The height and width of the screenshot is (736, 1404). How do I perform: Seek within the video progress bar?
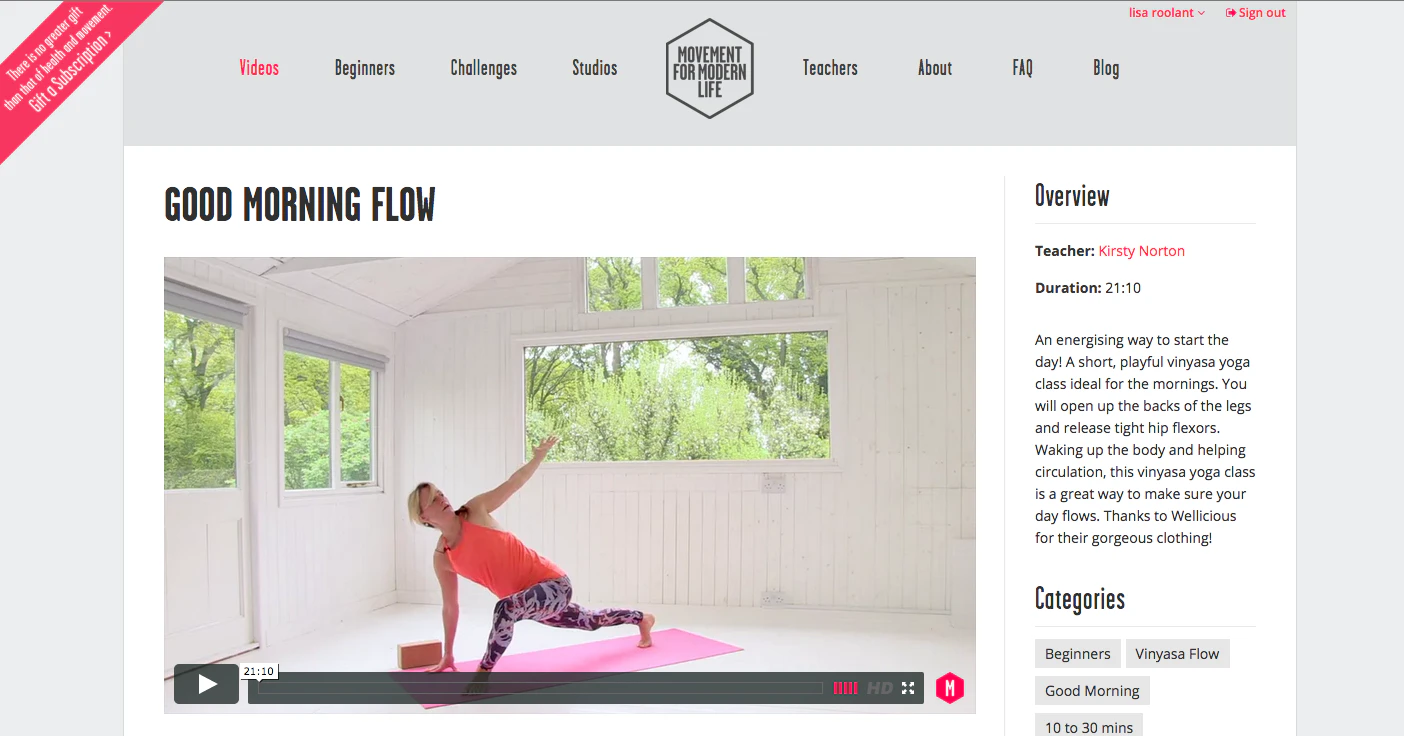point(540,688)
